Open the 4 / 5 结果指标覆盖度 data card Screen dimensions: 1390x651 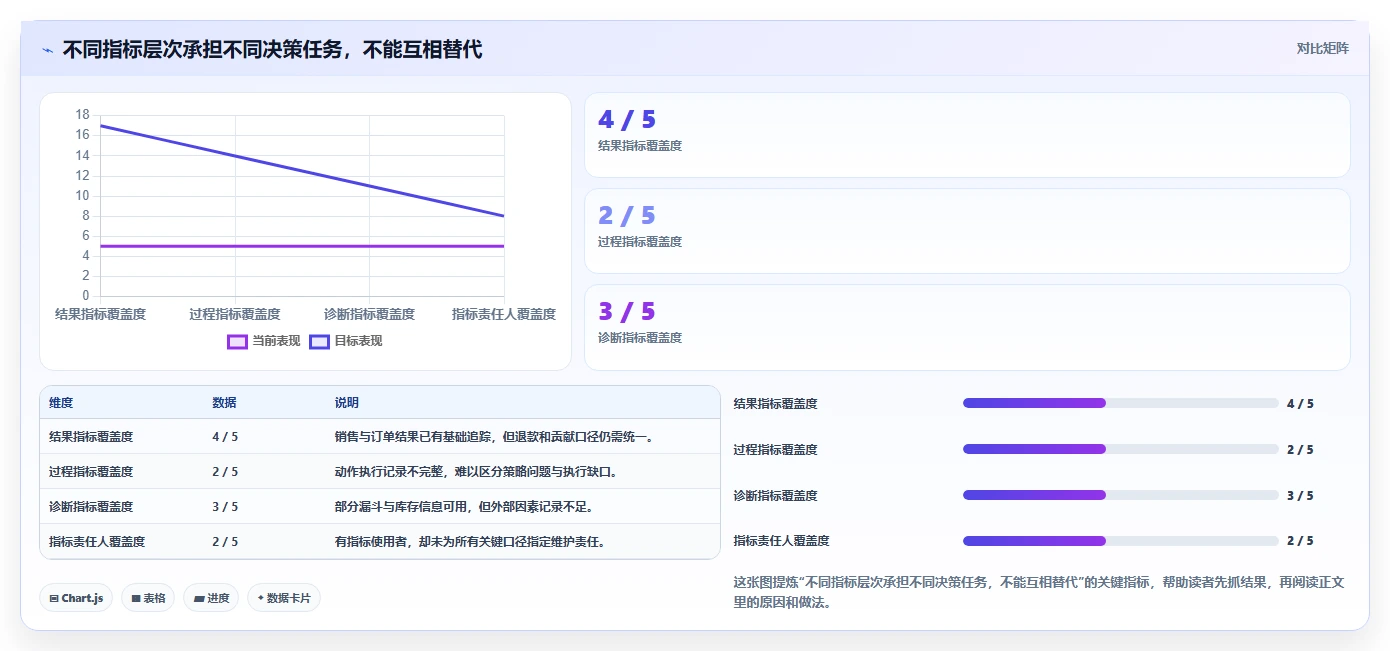(967, 135)
